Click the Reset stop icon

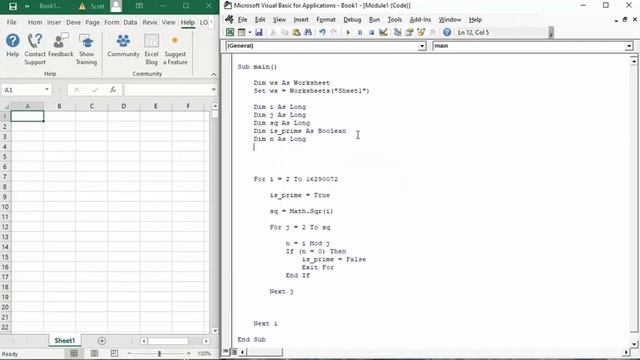[x=371, y=32]
